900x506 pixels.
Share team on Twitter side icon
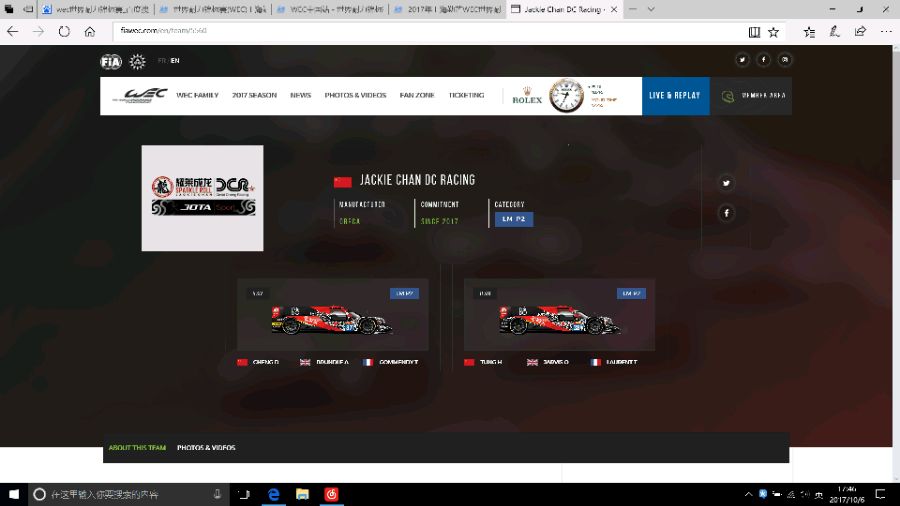(x=726, y=183)
